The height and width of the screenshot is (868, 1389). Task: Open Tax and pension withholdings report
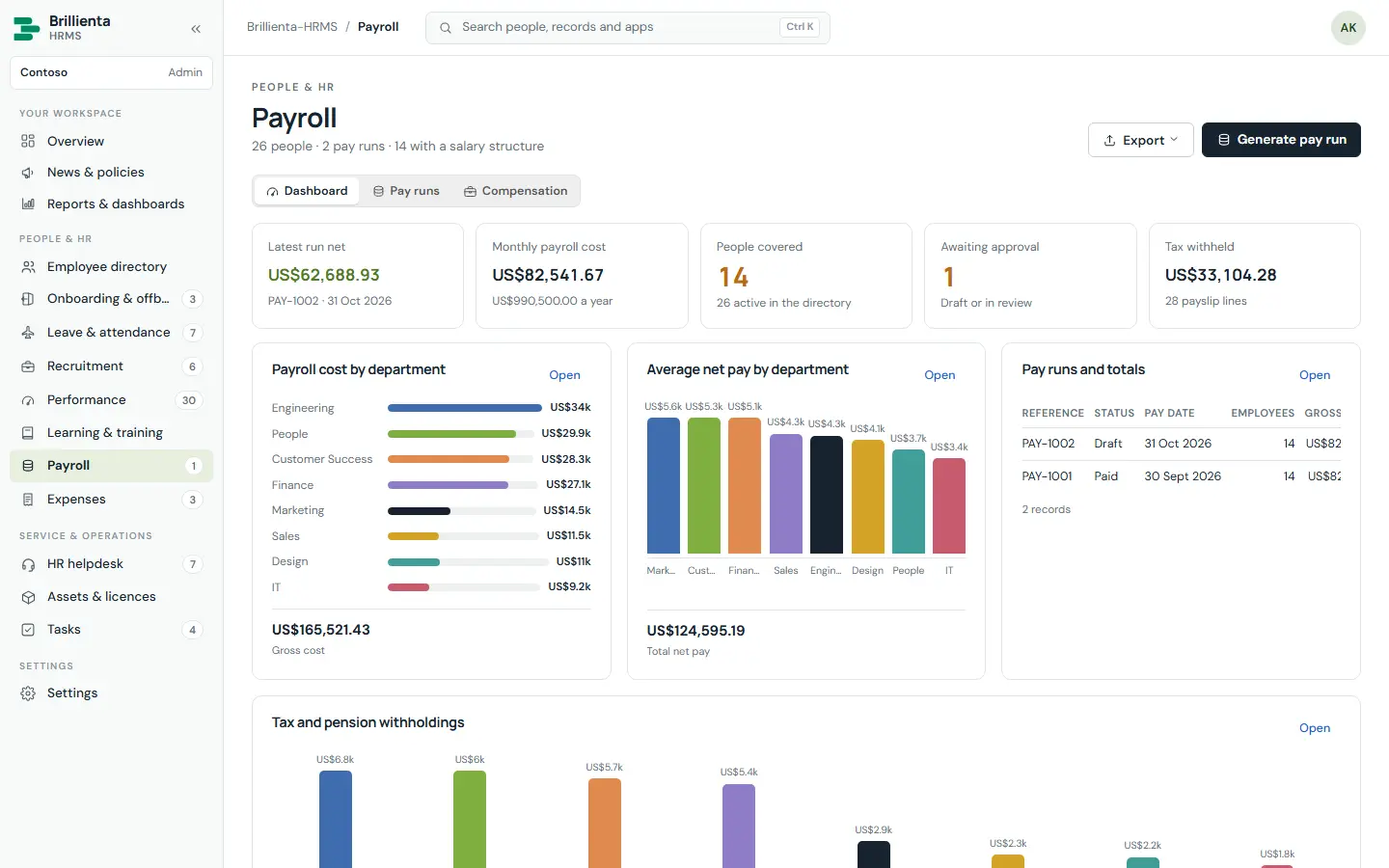pos(1315,728)
